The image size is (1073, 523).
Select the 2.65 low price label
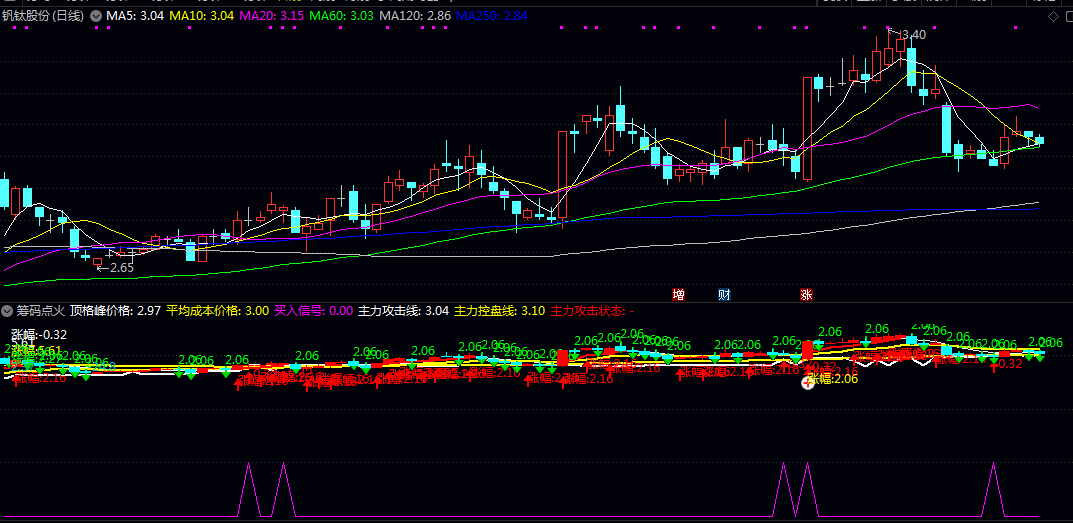coord(120,268)
